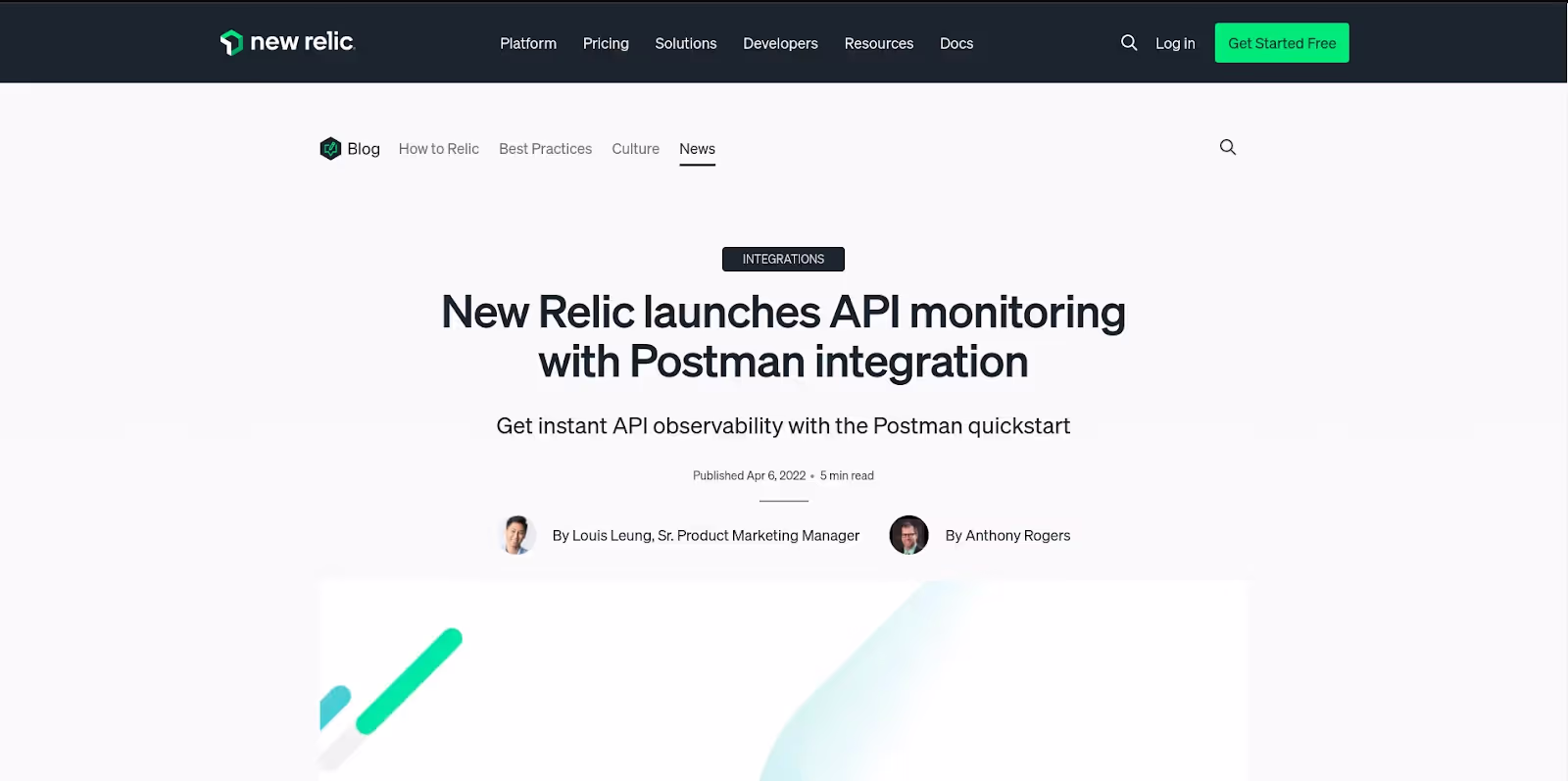Click the article hero image
The image size is (1568, 781).
coord(783,681)
